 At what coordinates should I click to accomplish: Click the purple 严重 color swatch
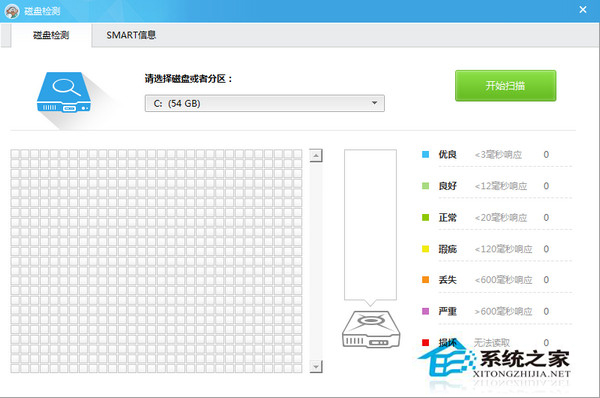(425, 311)
